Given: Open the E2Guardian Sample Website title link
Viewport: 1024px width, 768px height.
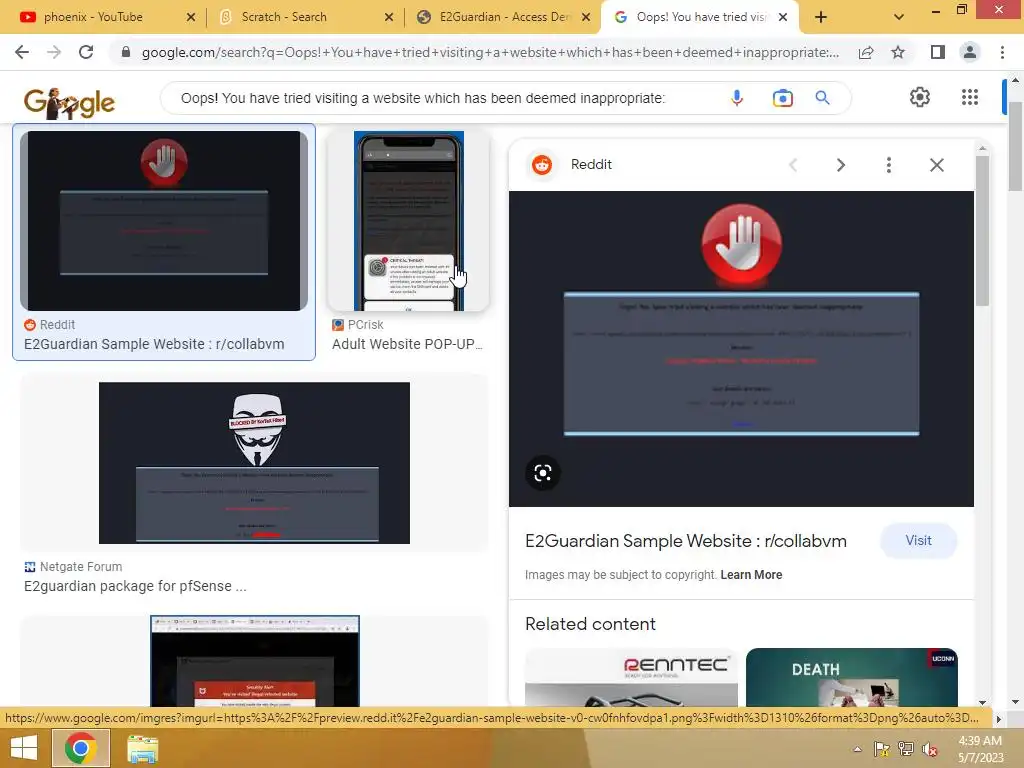Looking at the screenshot, I should [686, 541].
